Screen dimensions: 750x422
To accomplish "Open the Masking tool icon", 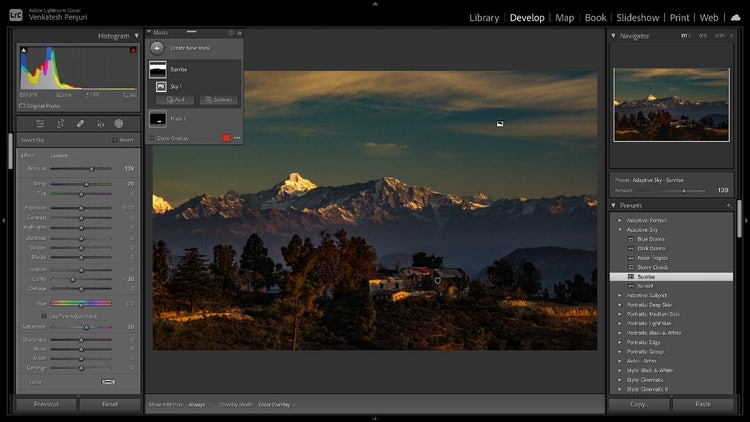I will pos(119,124).
